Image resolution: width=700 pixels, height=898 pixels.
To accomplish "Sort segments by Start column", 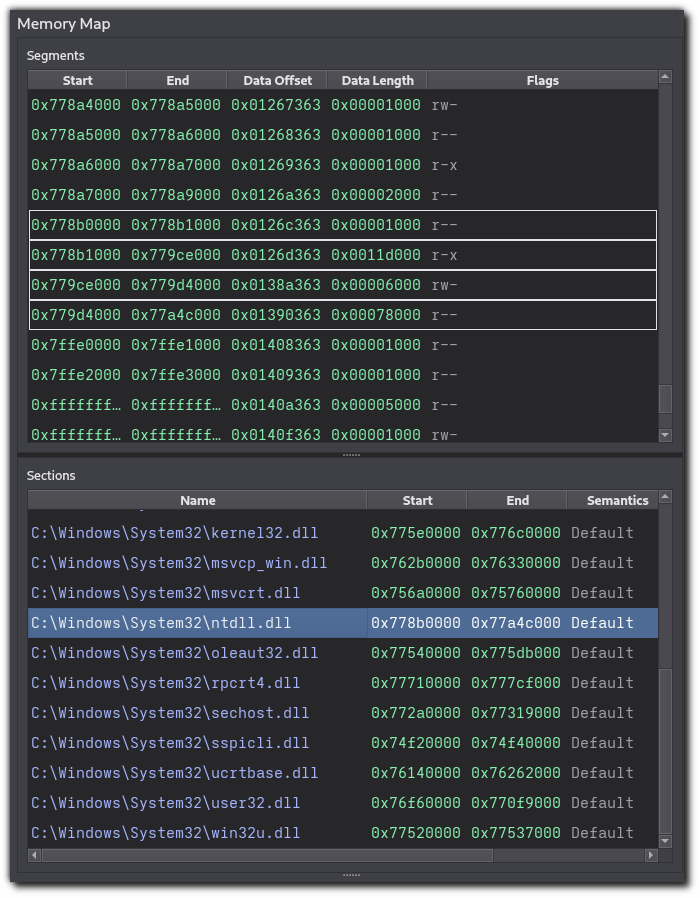I will [x=77, y=80].
